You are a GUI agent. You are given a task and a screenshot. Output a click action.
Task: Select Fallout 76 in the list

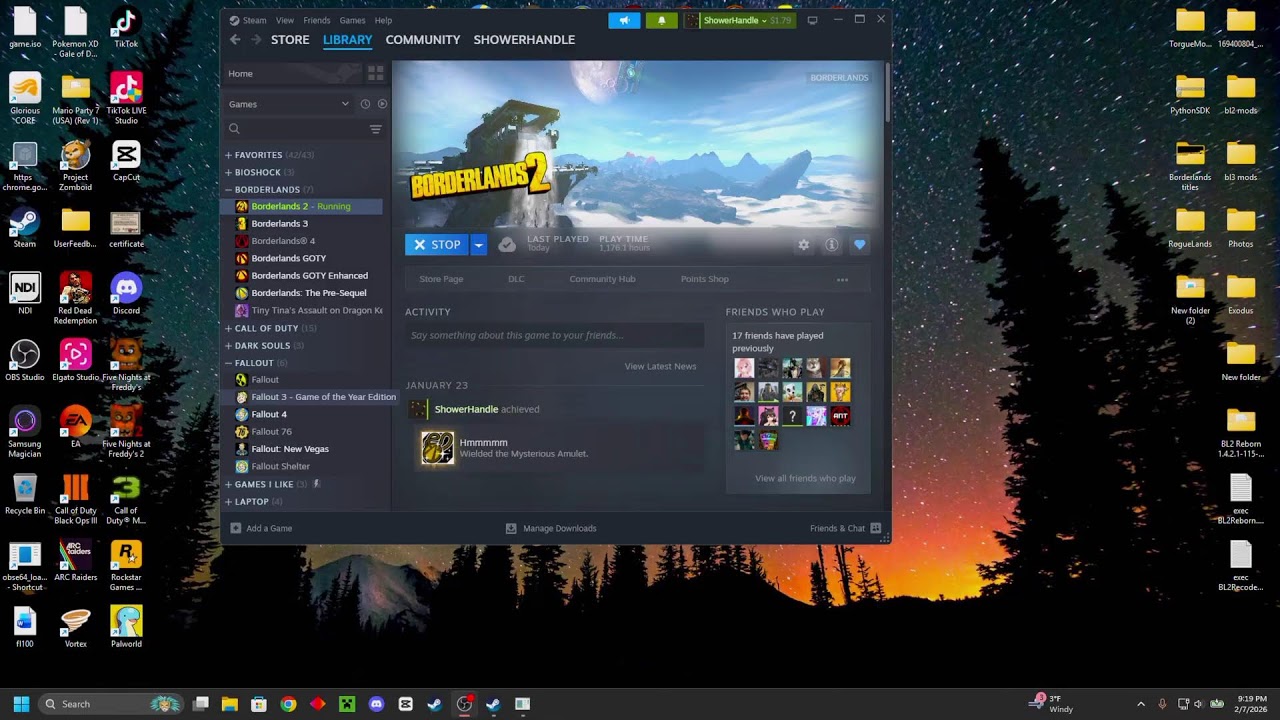[271, 431]
